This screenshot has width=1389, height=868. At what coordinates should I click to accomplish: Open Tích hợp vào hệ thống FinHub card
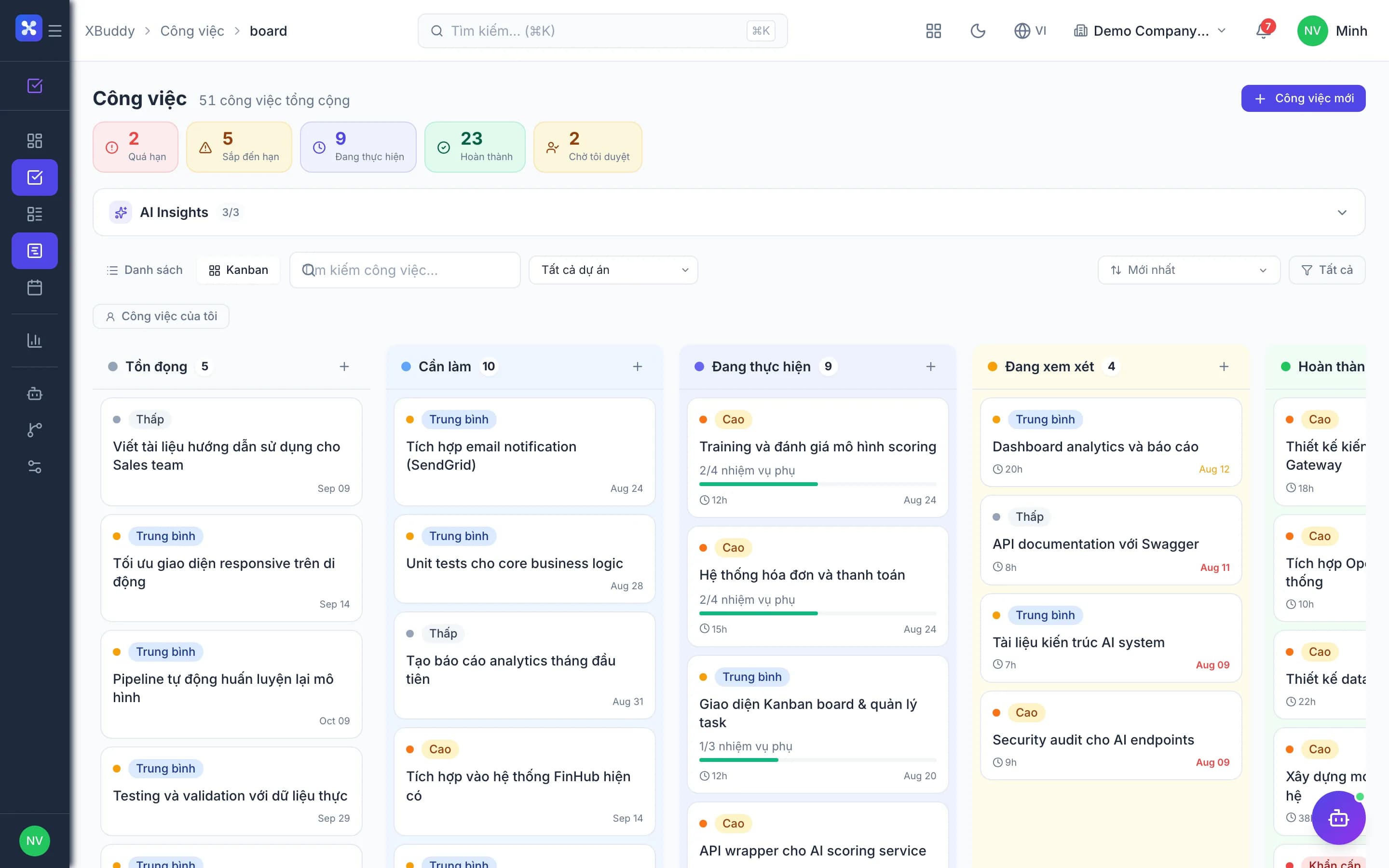click(524, 782)
